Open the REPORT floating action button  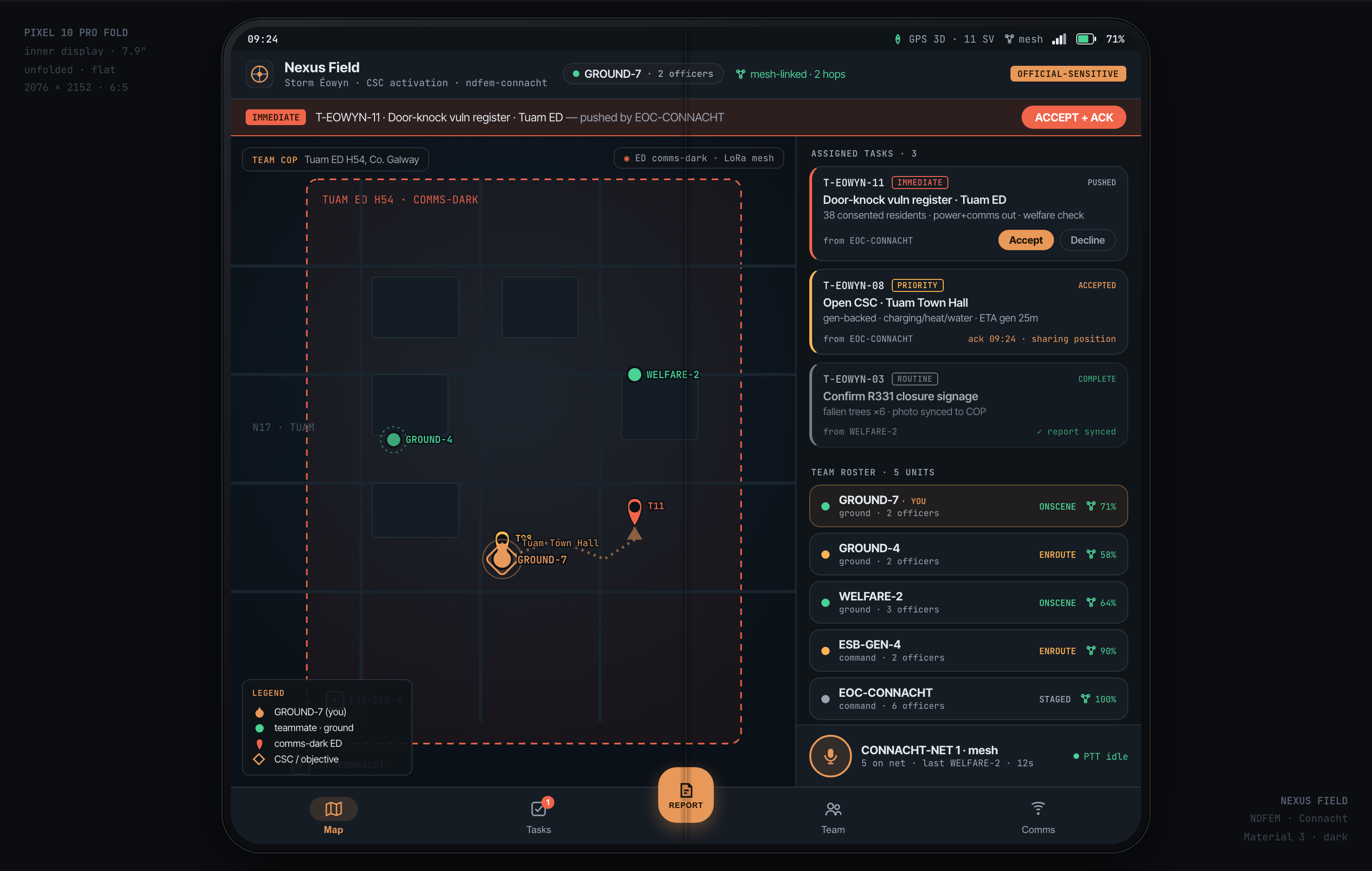pos(686,795)
